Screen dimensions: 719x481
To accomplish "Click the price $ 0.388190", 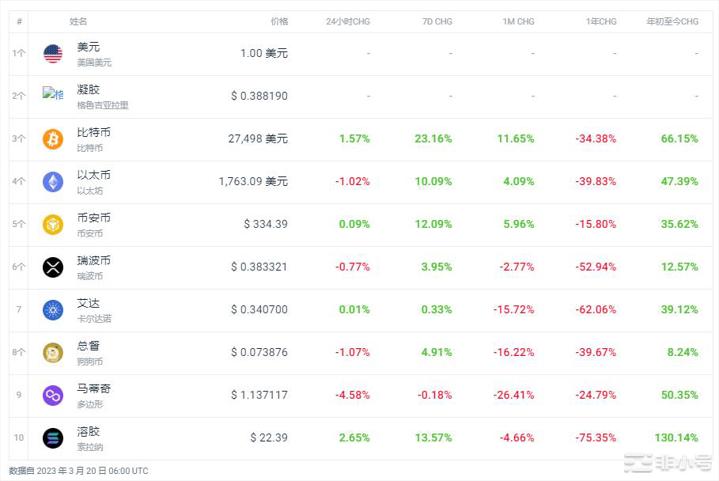I will pyautogui.click(x=259, y=96).
